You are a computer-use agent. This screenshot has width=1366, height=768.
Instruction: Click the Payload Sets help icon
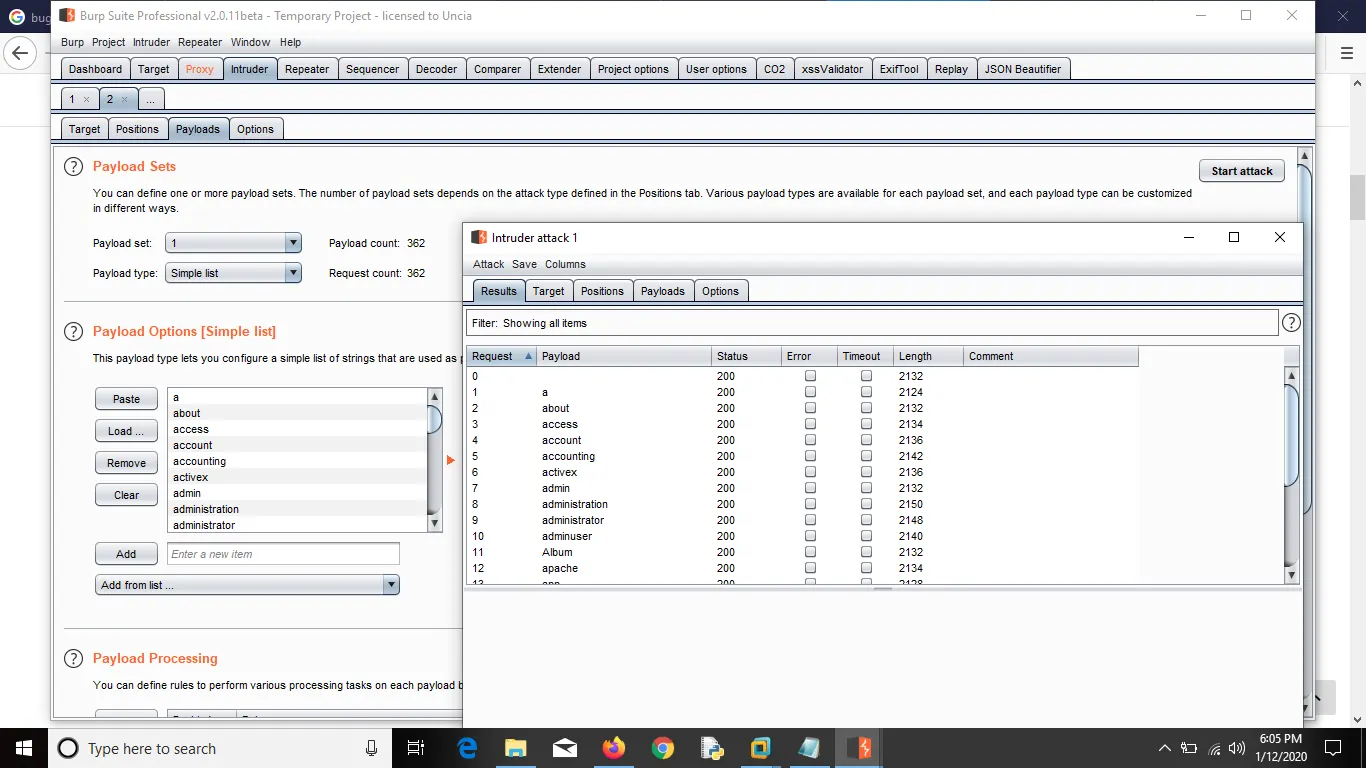[x=73, y=167]
